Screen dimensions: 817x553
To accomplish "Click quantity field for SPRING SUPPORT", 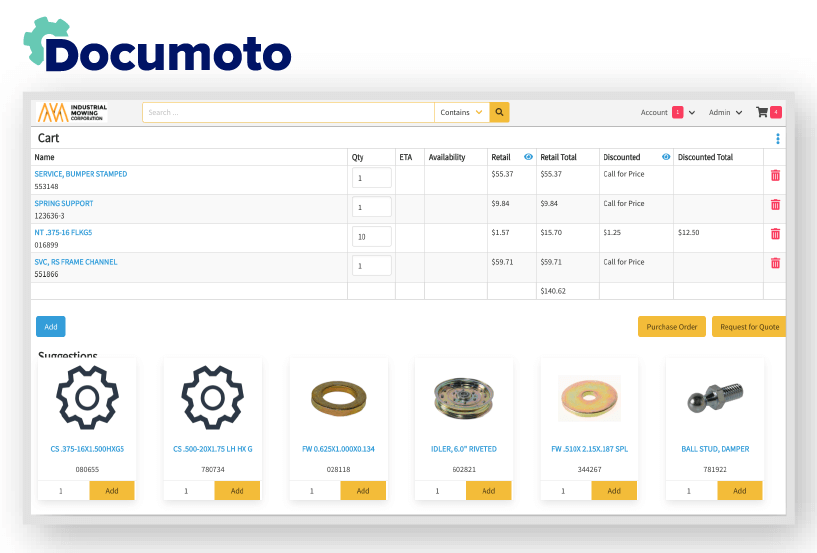I will pos(372,207).
